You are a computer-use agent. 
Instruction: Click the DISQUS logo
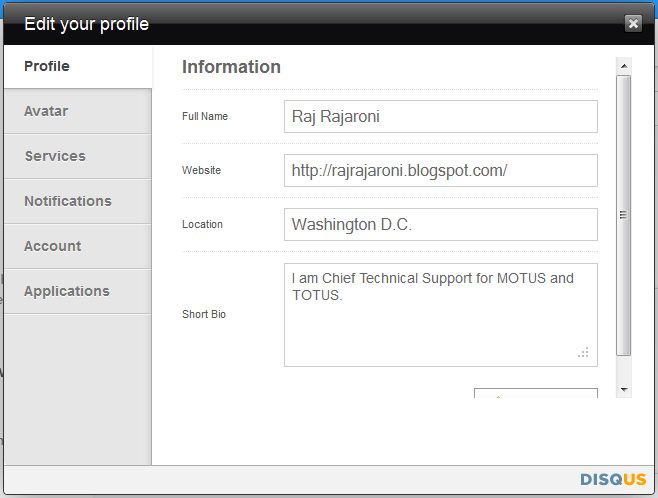point(613,479)
